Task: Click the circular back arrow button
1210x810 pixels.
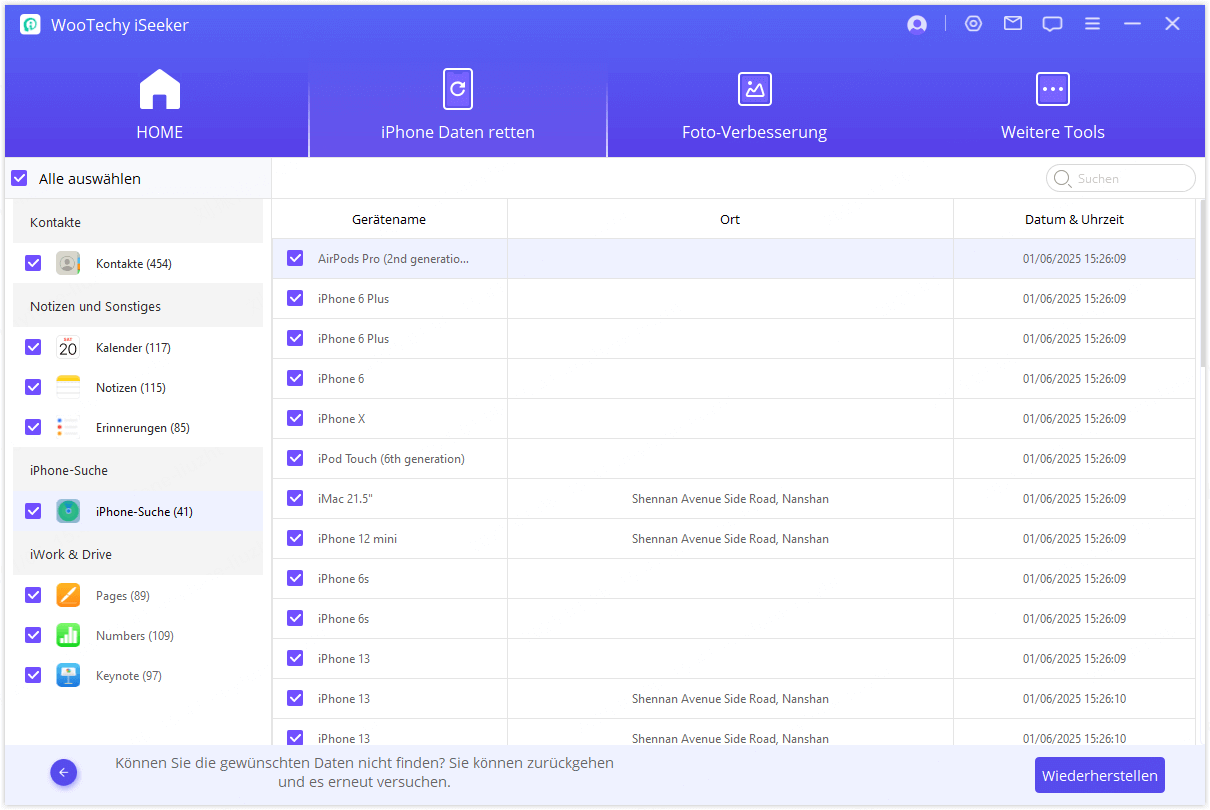Action: tap(63, 772)
